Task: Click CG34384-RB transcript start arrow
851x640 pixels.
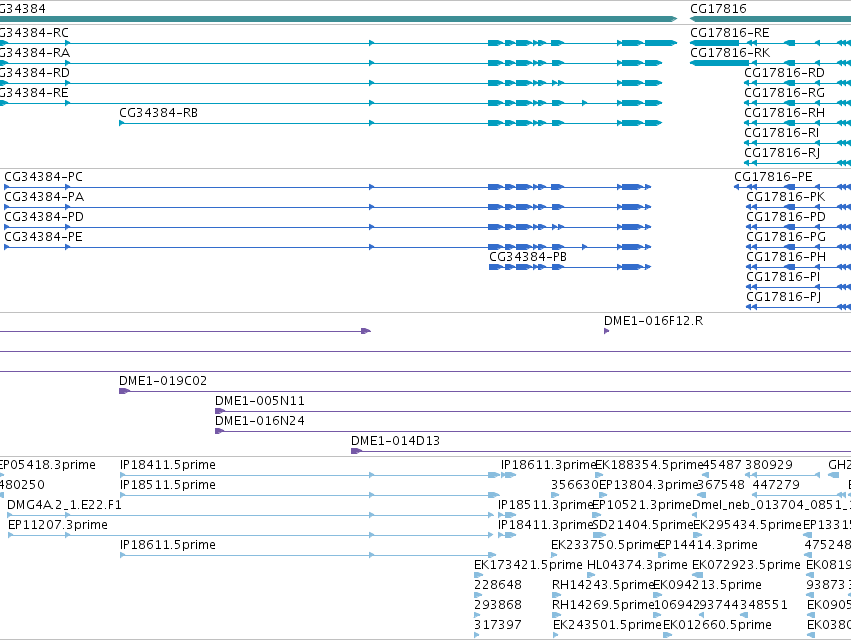Action: click(122, 123)
